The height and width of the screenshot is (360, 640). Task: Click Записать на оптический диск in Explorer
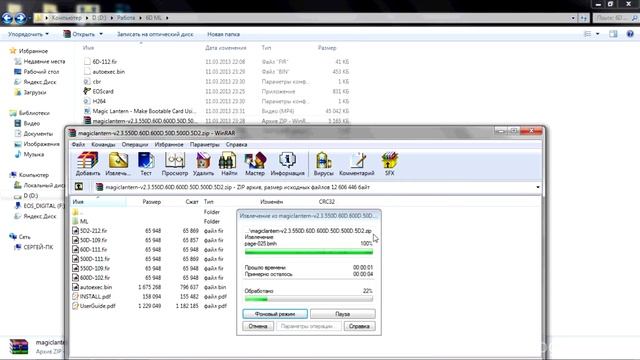[155, 34]
